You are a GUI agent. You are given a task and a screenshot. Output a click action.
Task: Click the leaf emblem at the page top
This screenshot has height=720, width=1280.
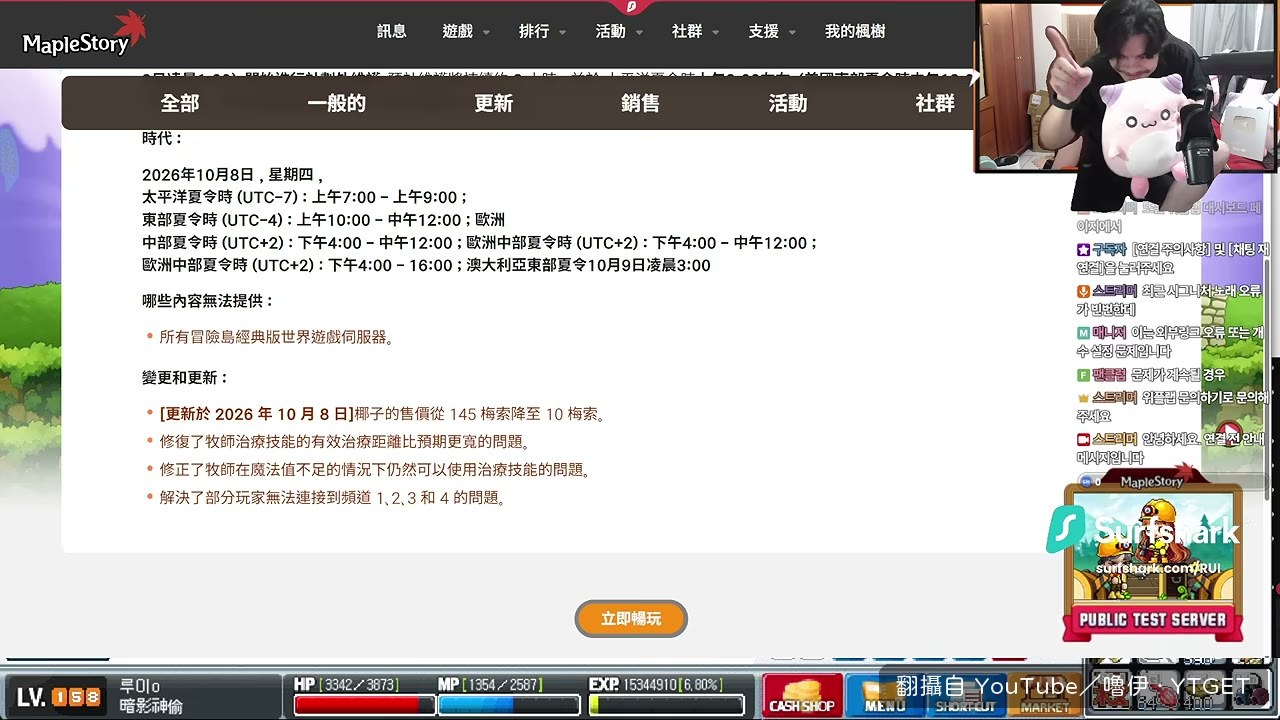coord(632,6)
